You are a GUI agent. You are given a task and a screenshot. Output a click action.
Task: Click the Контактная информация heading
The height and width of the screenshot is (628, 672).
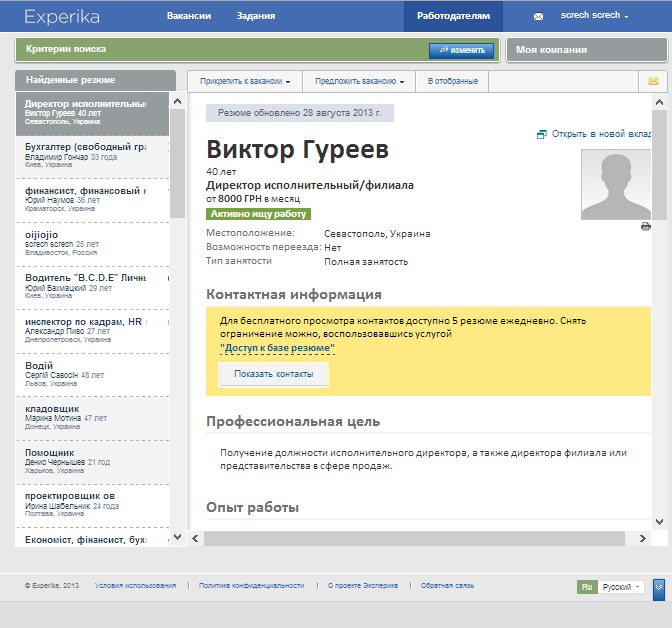(294, 294)
